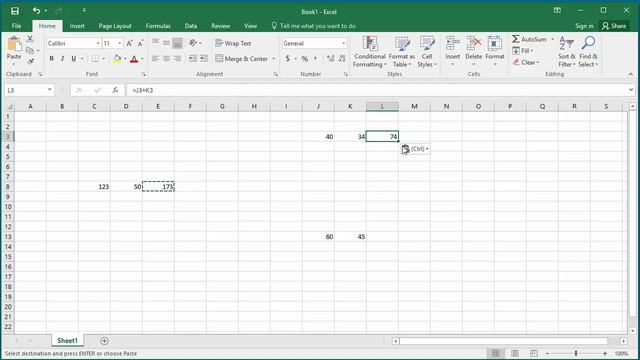Click the Clear button in Editing group
Viewport: 640px width, 360px height.
click(x=526, y=62)
